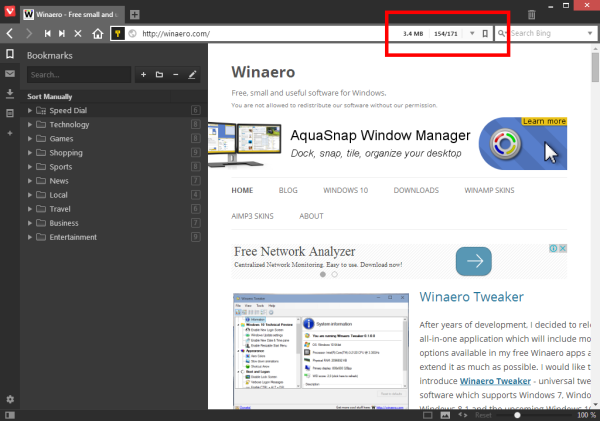Add a web panel
The height and width of the screenshot is (421, 600).
pos(10,133)
